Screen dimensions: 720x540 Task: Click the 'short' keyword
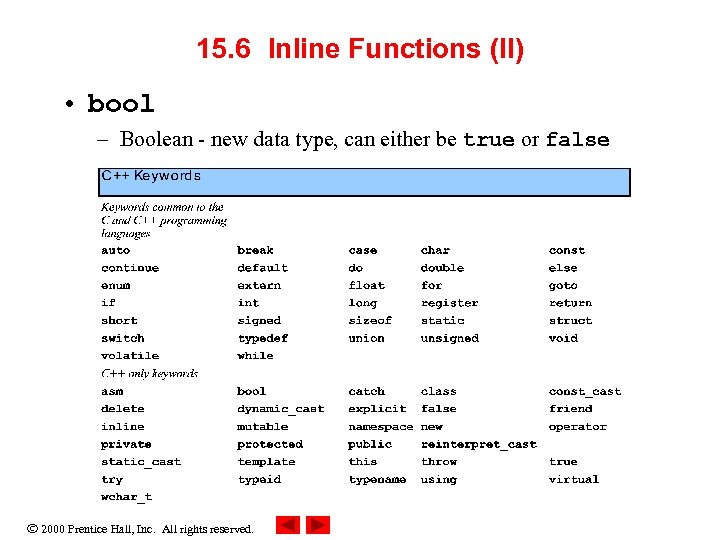coord(119,321)
